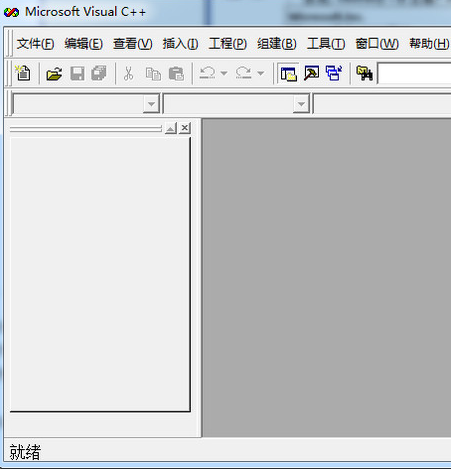Click the Open file folder icon
The height and width of the screenshot is (472, 451).
point(54,73)
